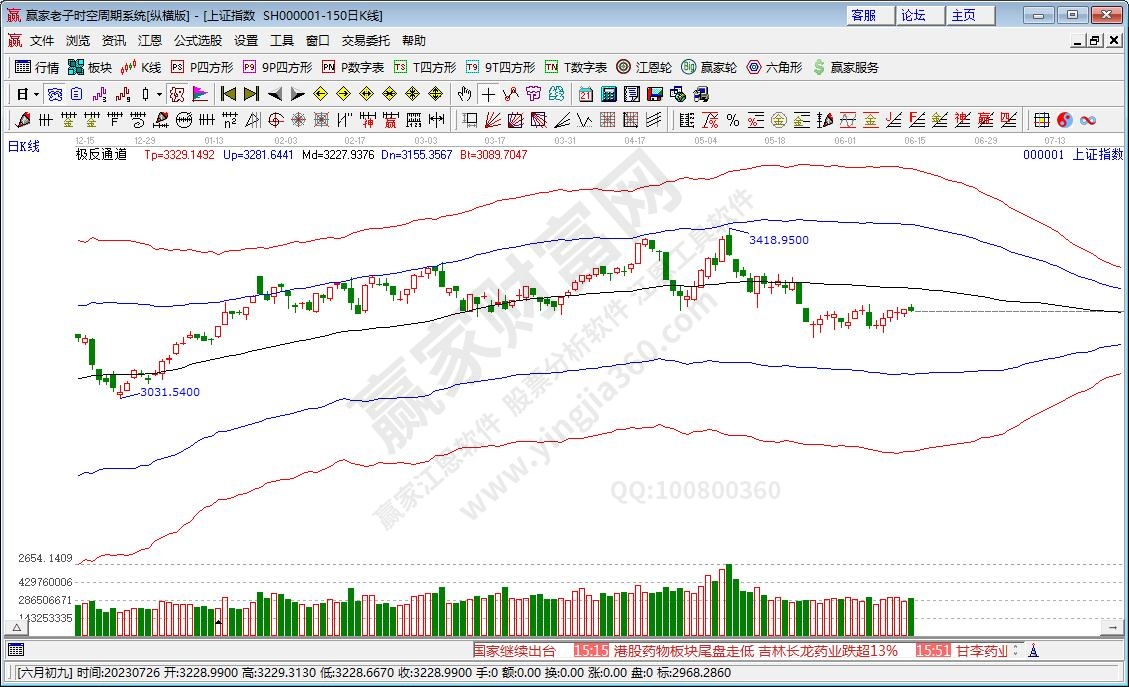Image resolution: width=1129 pixels, height=687 pixels.
Task: Open the 公式选股 menu
Action: tap(198, 41)
